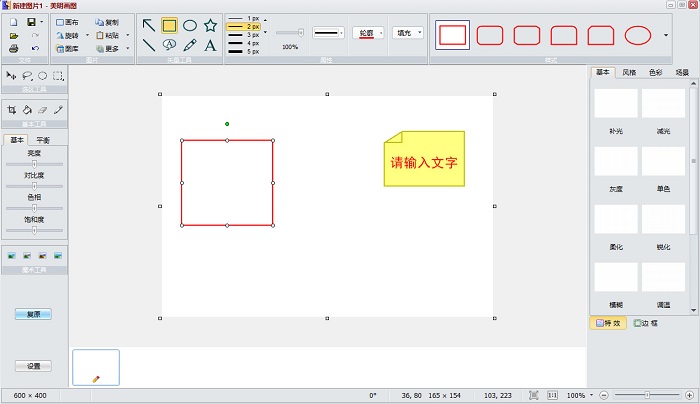The image size is (700, 404).
Task: Select the pencil drawing tool
Action: pos(190,45)
